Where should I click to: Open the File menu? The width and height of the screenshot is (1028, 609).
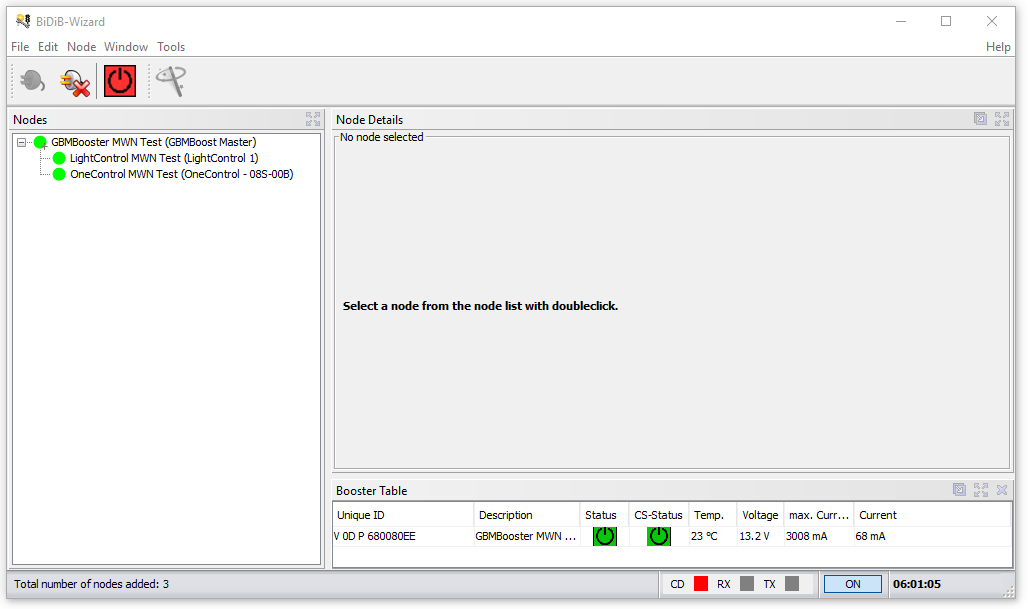pyautogui.click(x=20, y=47)
